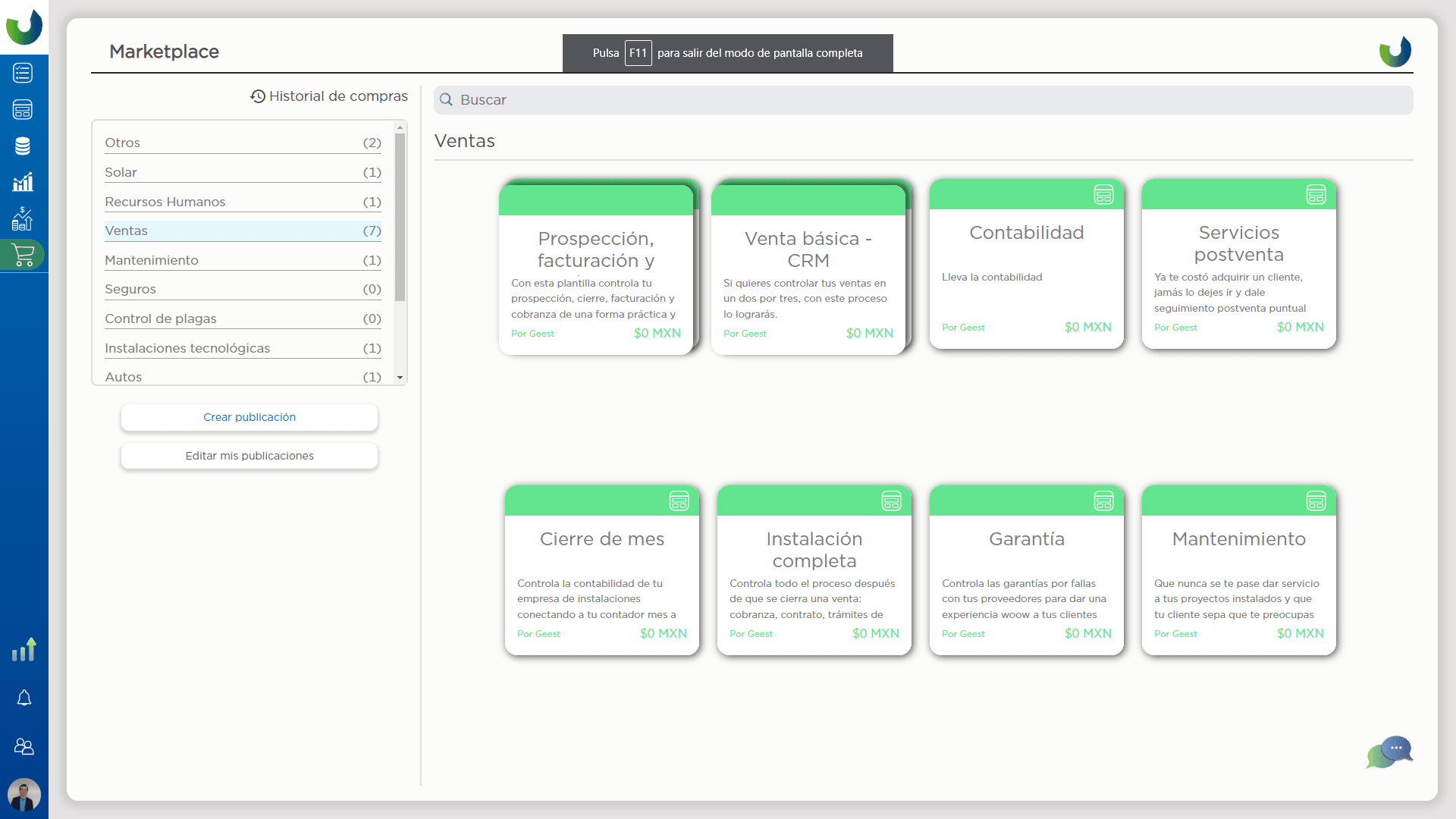Open the Contabilidad template card
The width and height of the screenshot is (1456, 819).
(x=1026, y=265)
